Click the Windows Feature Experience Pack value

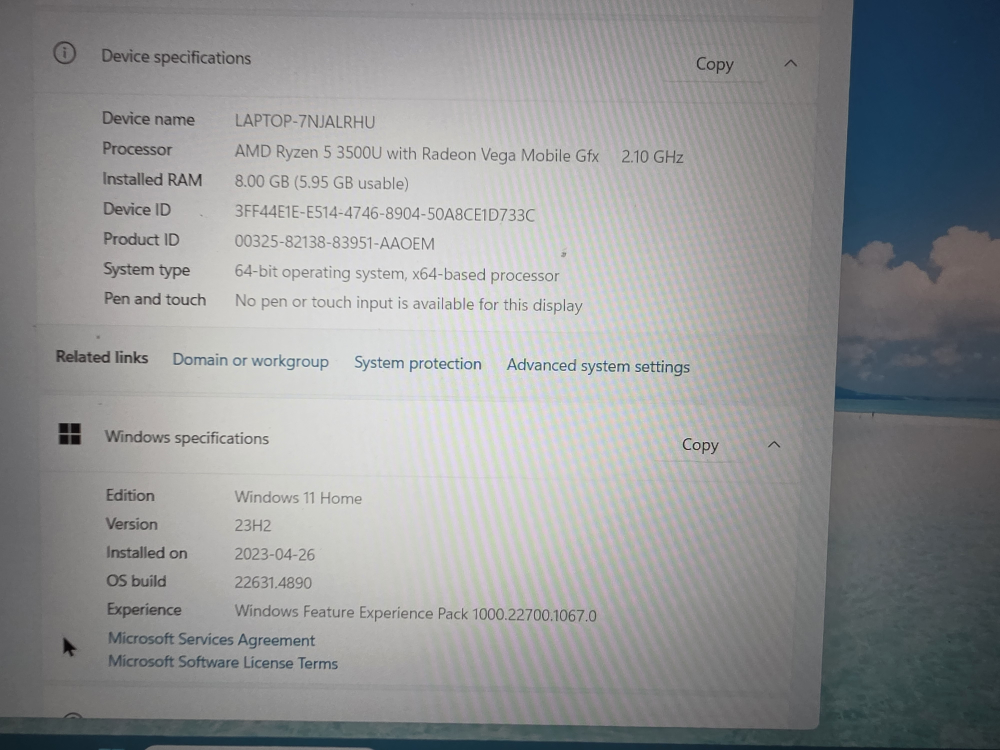click(x=415, y=613)
